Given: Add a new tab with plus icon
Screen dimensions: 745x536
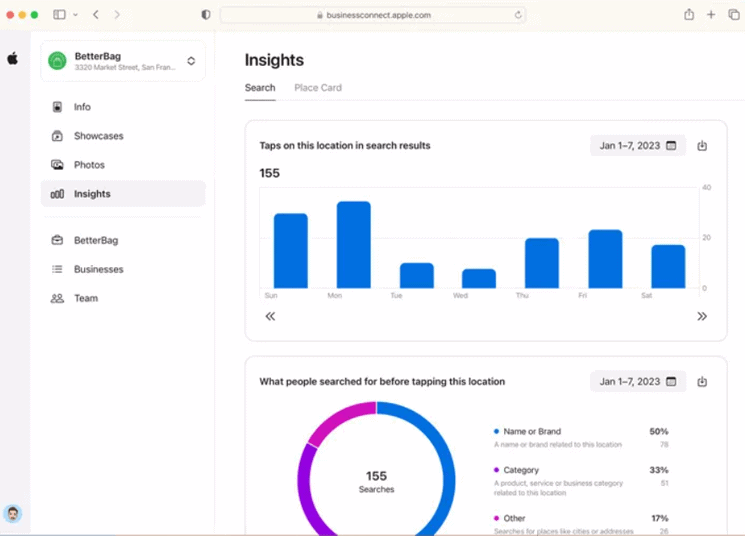Looking at the screenshot, I should click(x=711, y=15).
